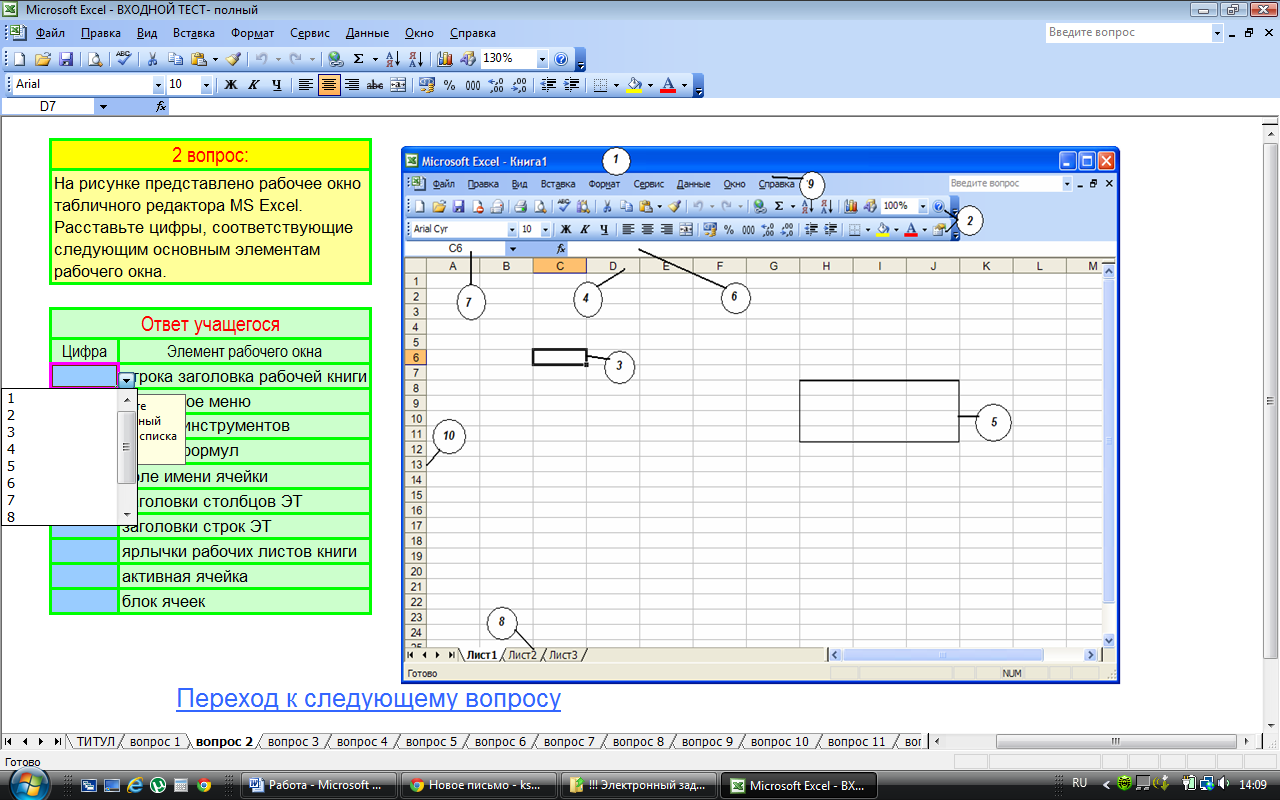Image resolution: width=1280 pixels, height=800 pixels.
Task: Select the blue cell beside активная ячейка
Action: pos(84,577)
